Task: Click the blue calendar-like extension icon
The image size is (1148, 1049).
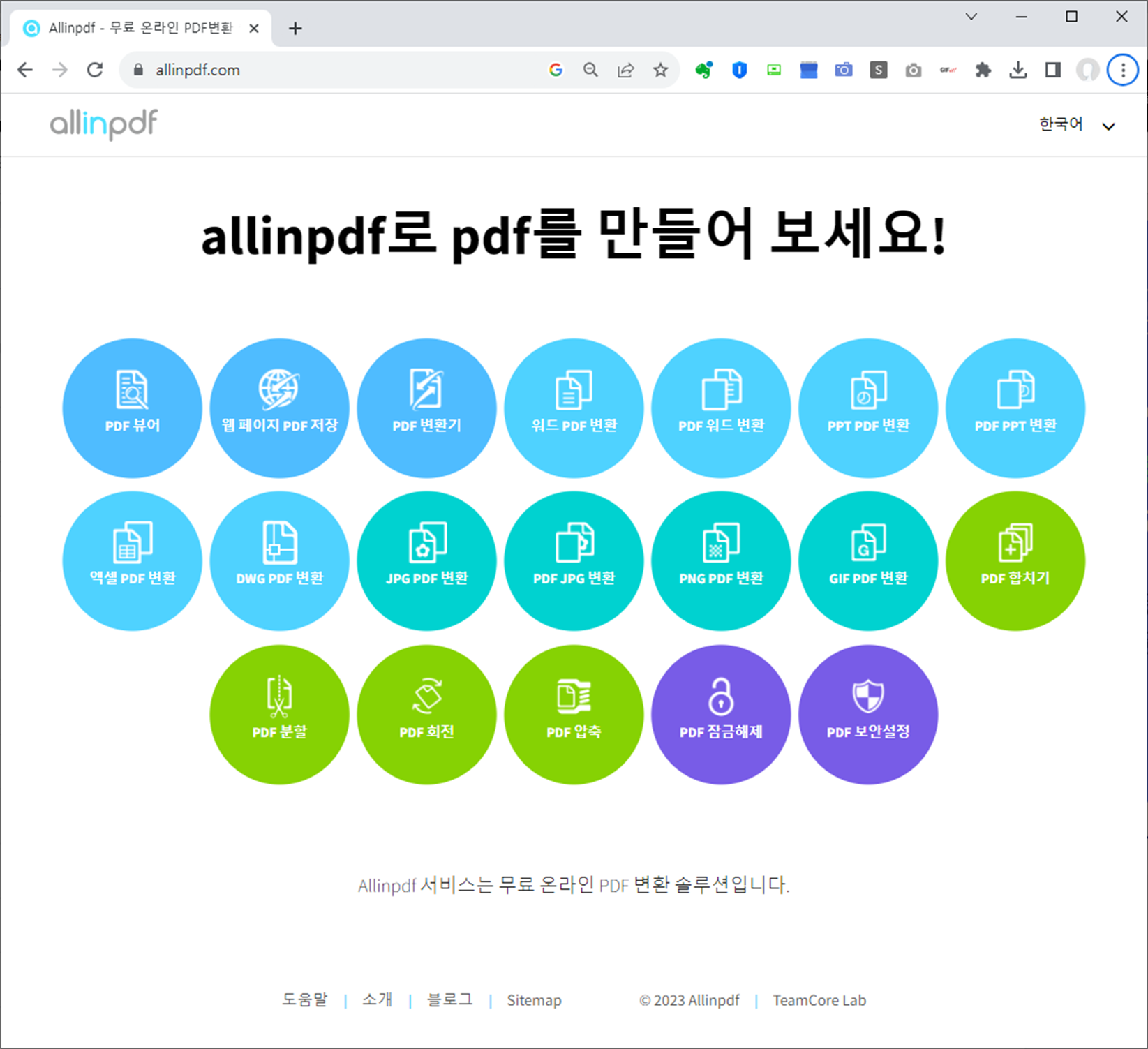Action: point(809,70)
